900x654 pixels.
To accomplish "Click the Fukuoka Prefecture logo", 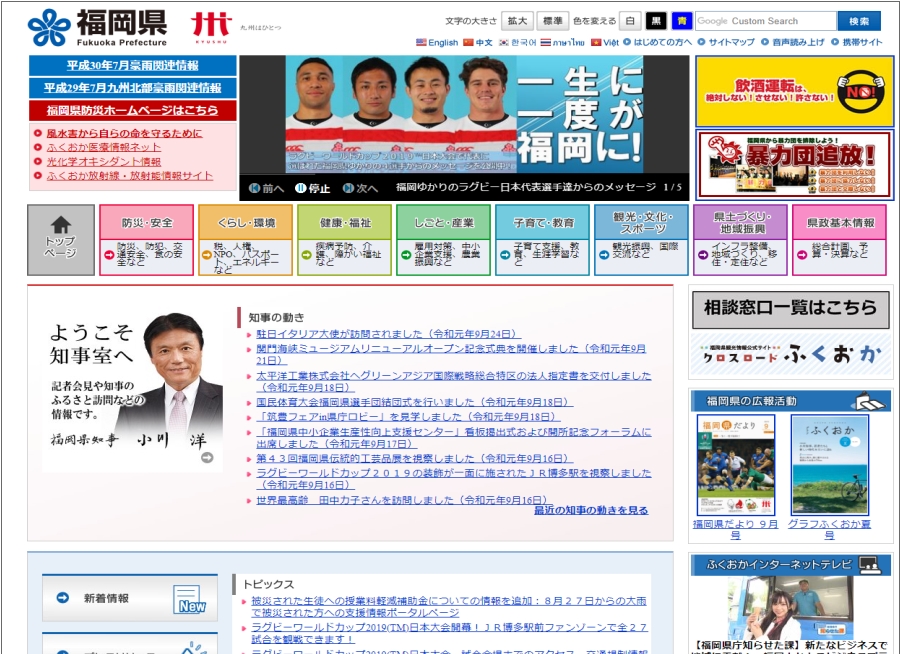I will pyautogui.click(x=97, y=27).
